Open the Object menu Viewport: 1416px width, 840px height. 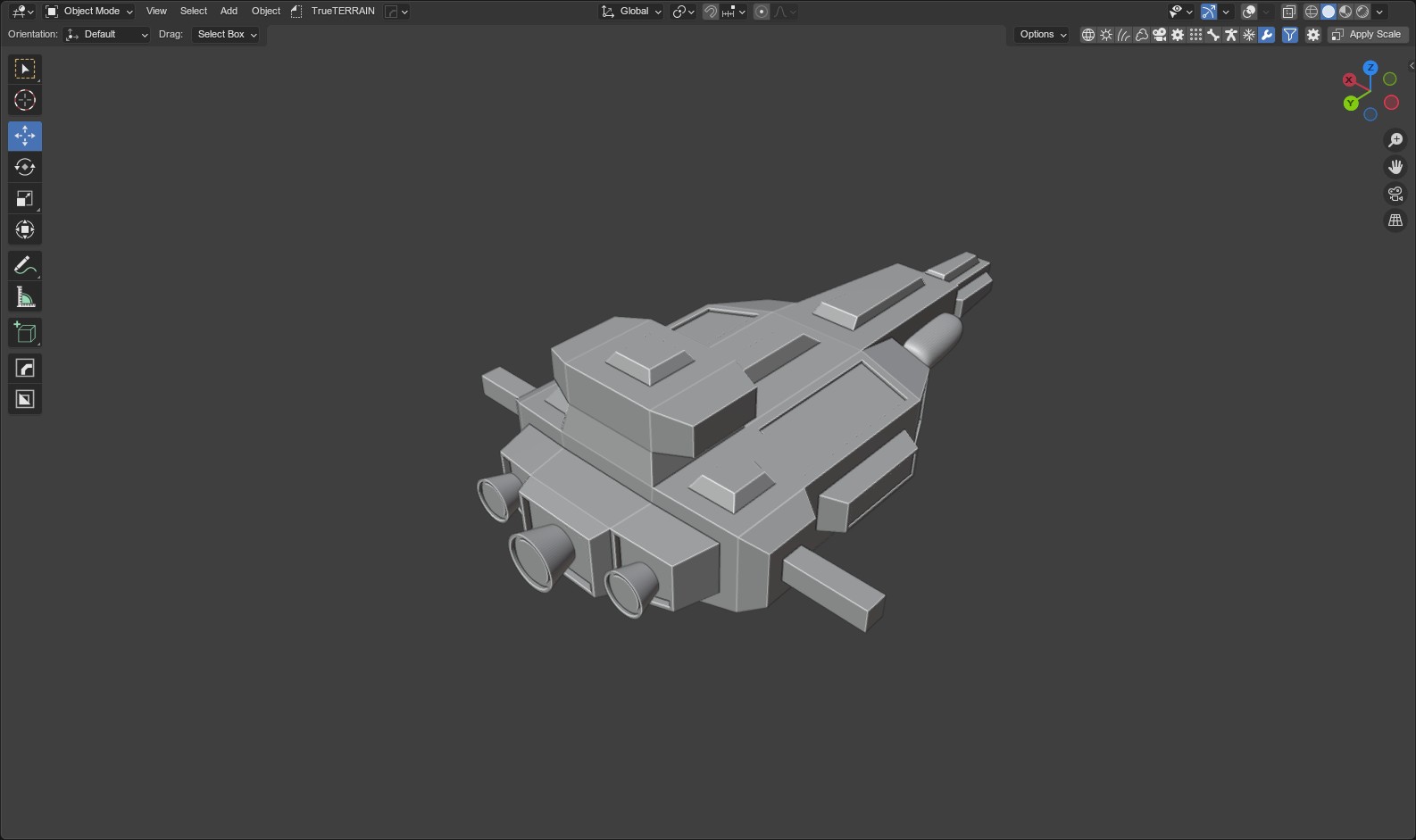(x=266, y=12)
